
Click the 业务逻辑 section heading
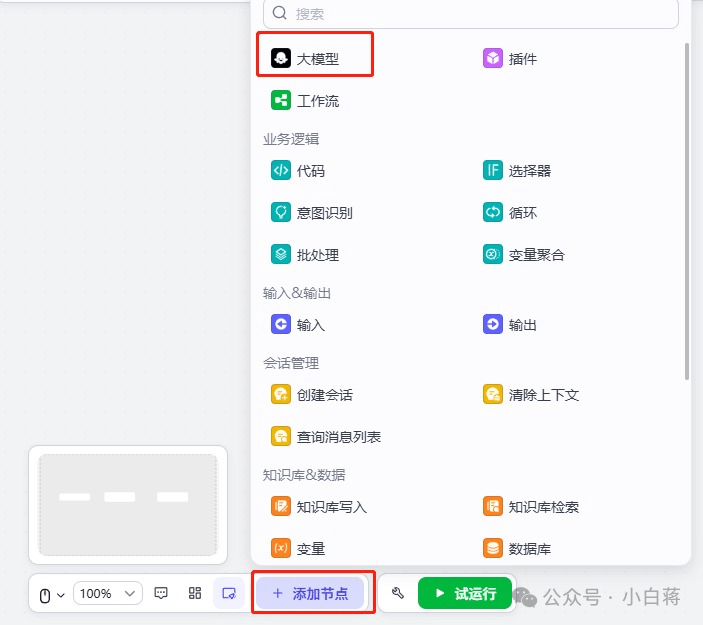click(x=291, y=139)
